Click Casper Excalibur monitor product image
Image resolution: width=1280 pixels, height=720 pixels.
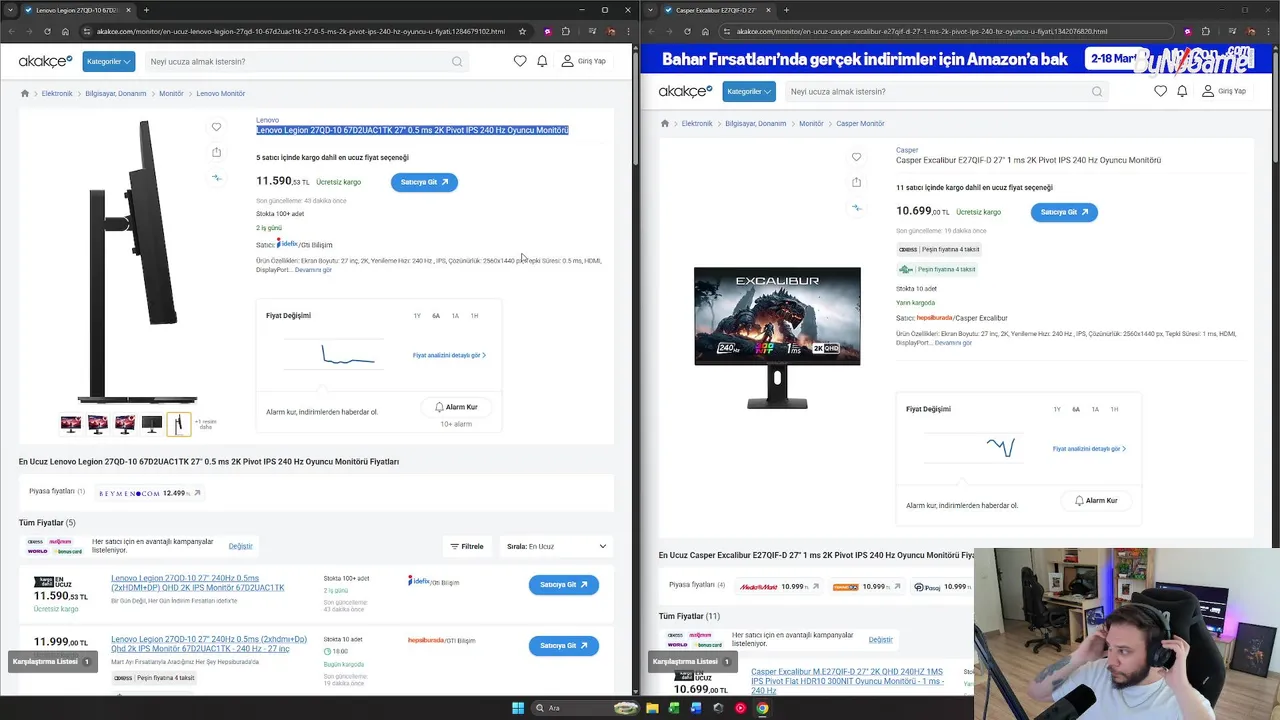(777, 337)
